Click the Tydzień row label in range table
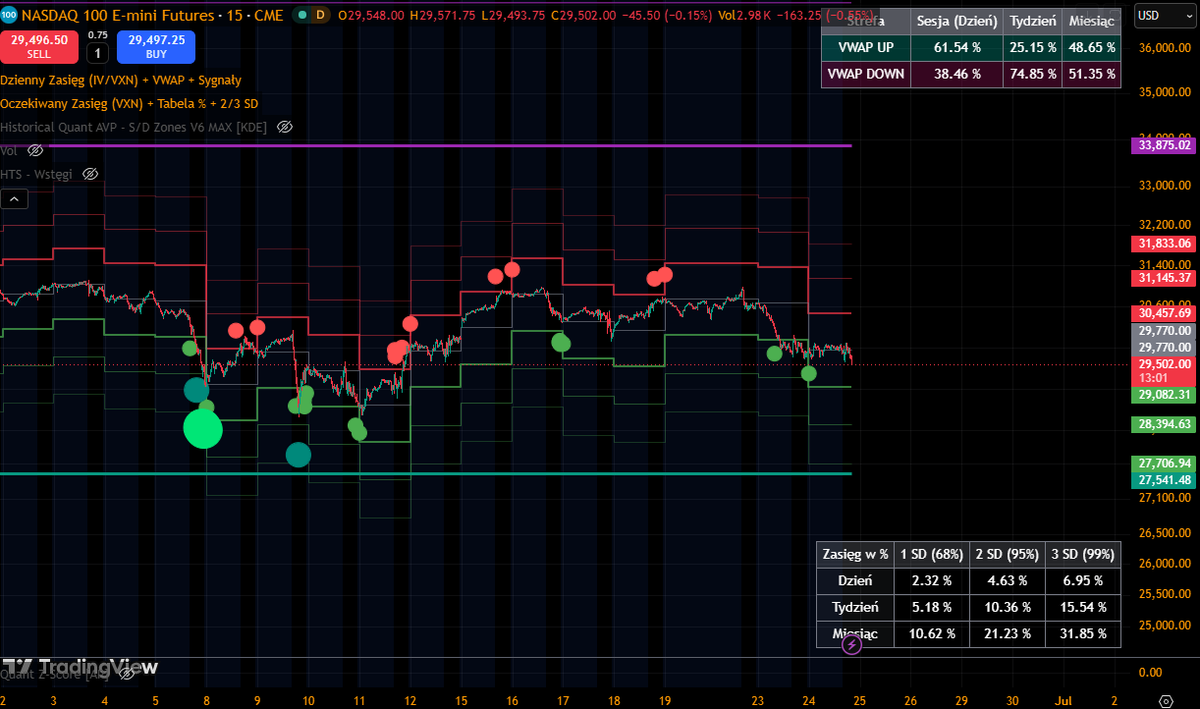1200x709 pixels. [855, 607]
